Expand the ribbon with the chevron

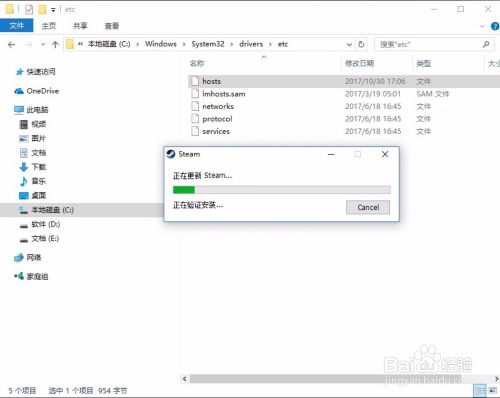482,26
